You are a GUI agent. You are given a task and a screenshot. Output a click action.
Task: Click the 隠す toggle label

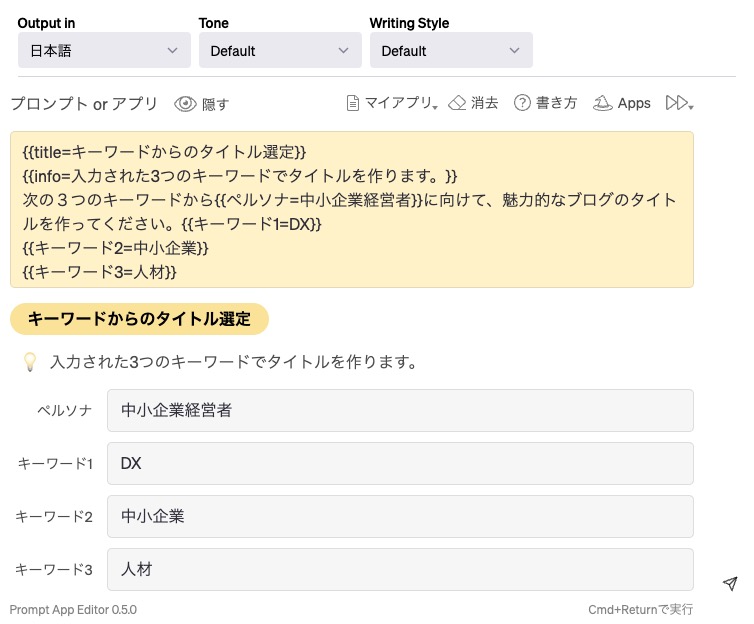pyautogui.click(x=216, y=104)
